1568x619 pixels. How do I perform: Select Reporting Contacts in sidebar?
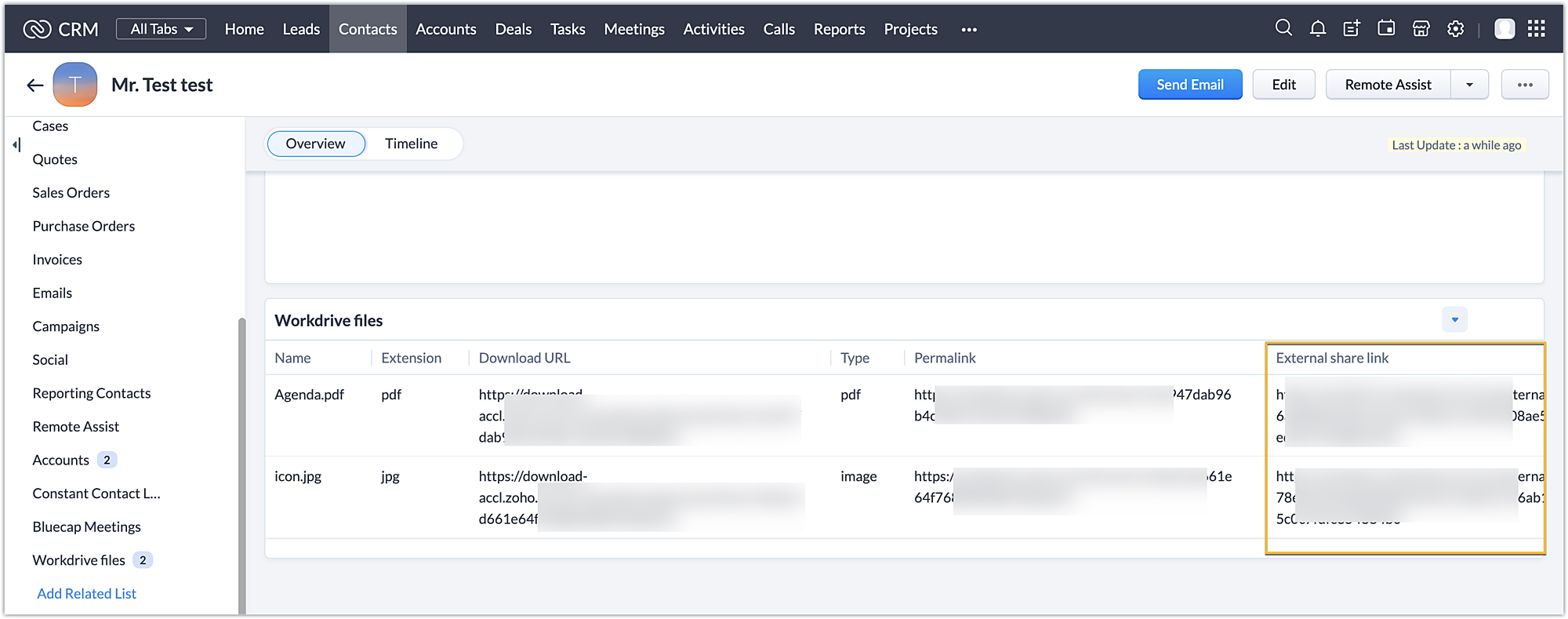click(92, 393)
